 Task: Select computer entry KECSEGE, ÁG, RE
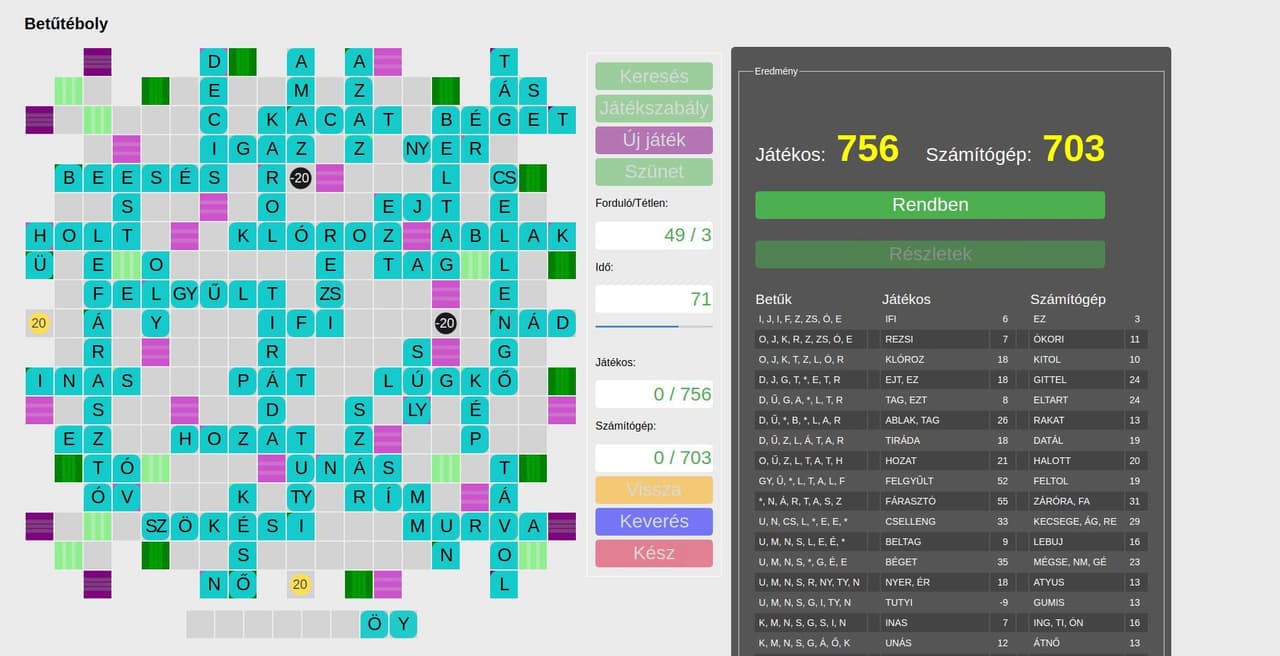[x=1075, y=521]
